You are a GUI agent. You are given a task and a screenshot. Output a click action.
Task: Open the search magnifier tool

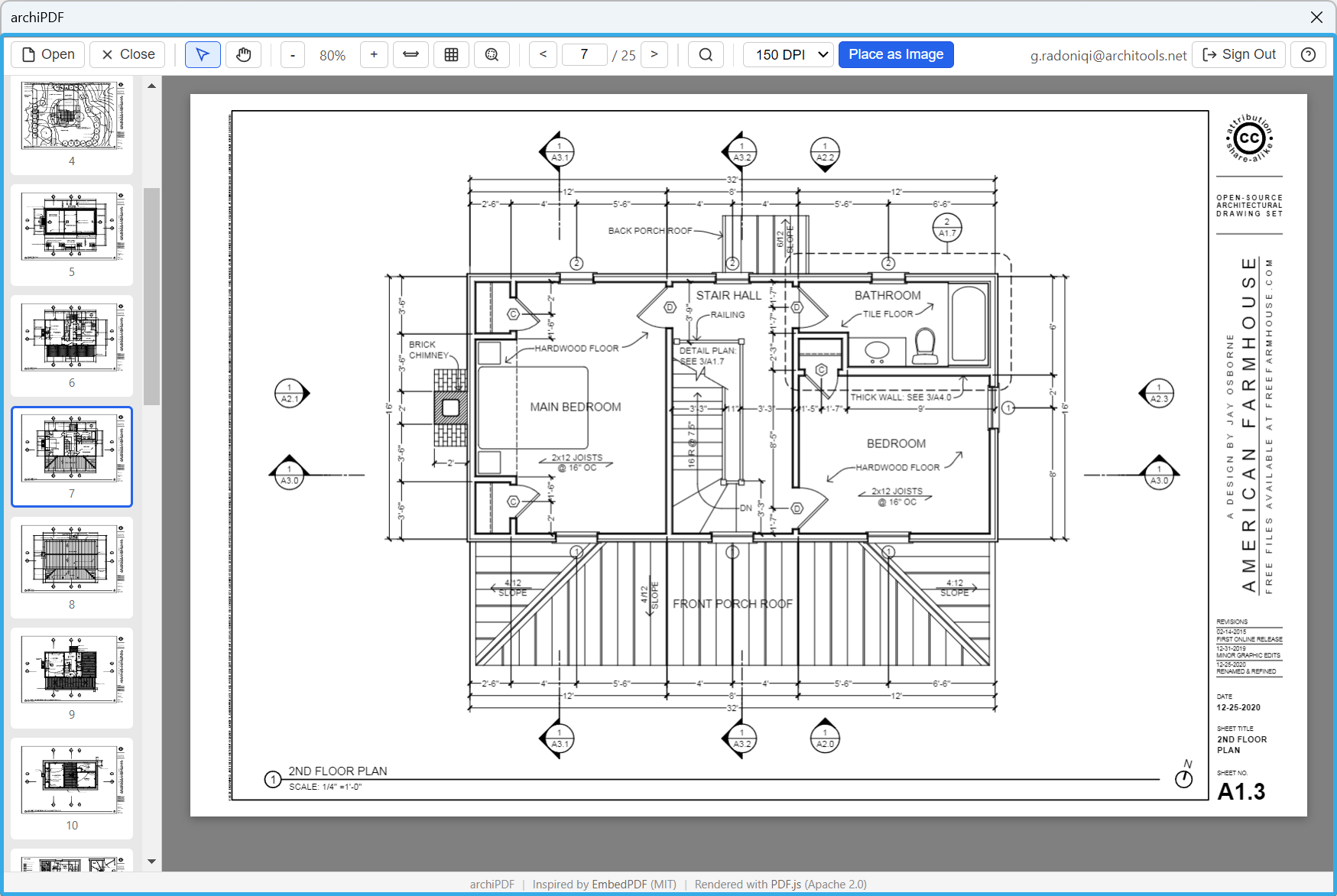point(706,54)
